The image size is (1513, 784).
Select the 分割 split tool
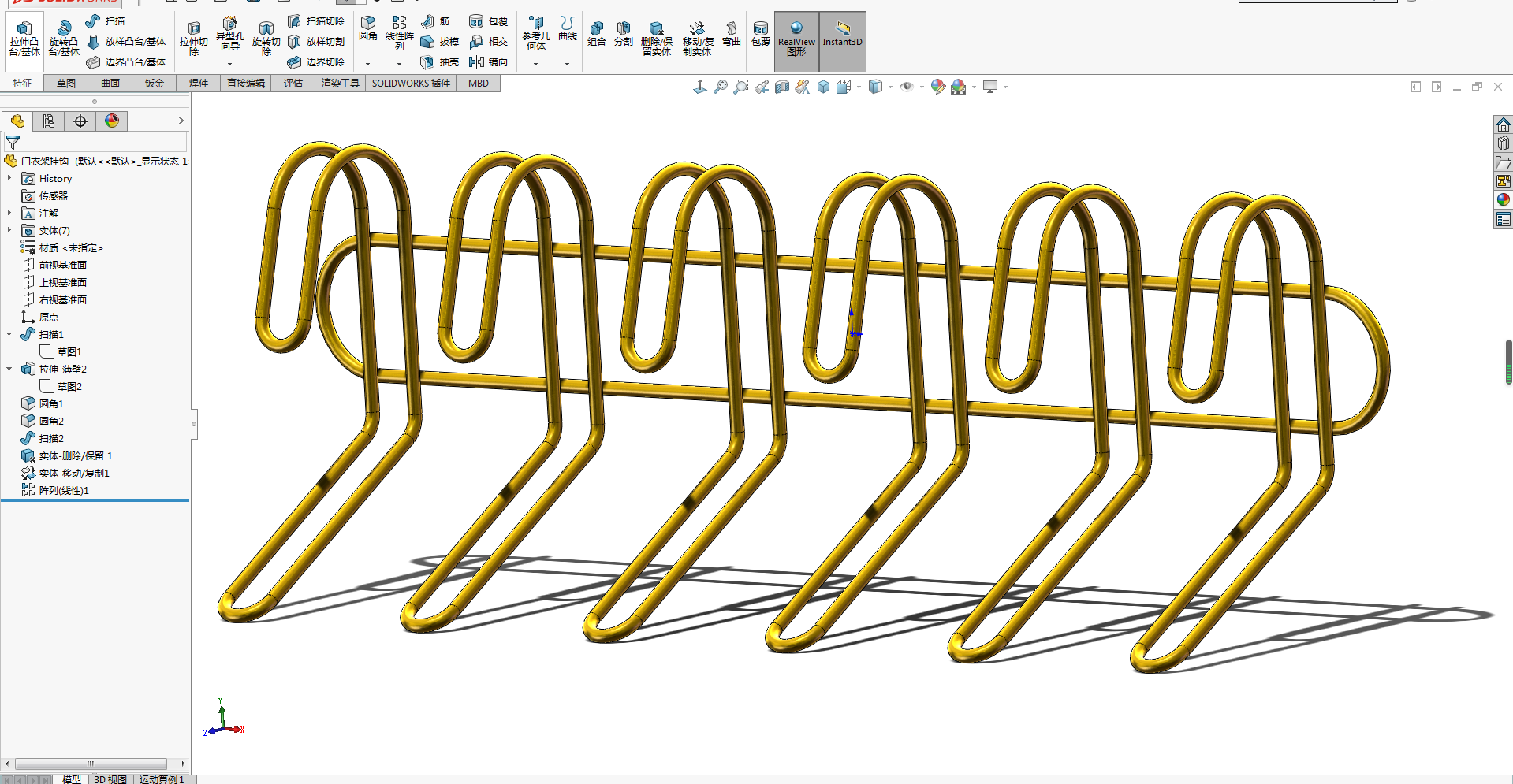[624, 34]
